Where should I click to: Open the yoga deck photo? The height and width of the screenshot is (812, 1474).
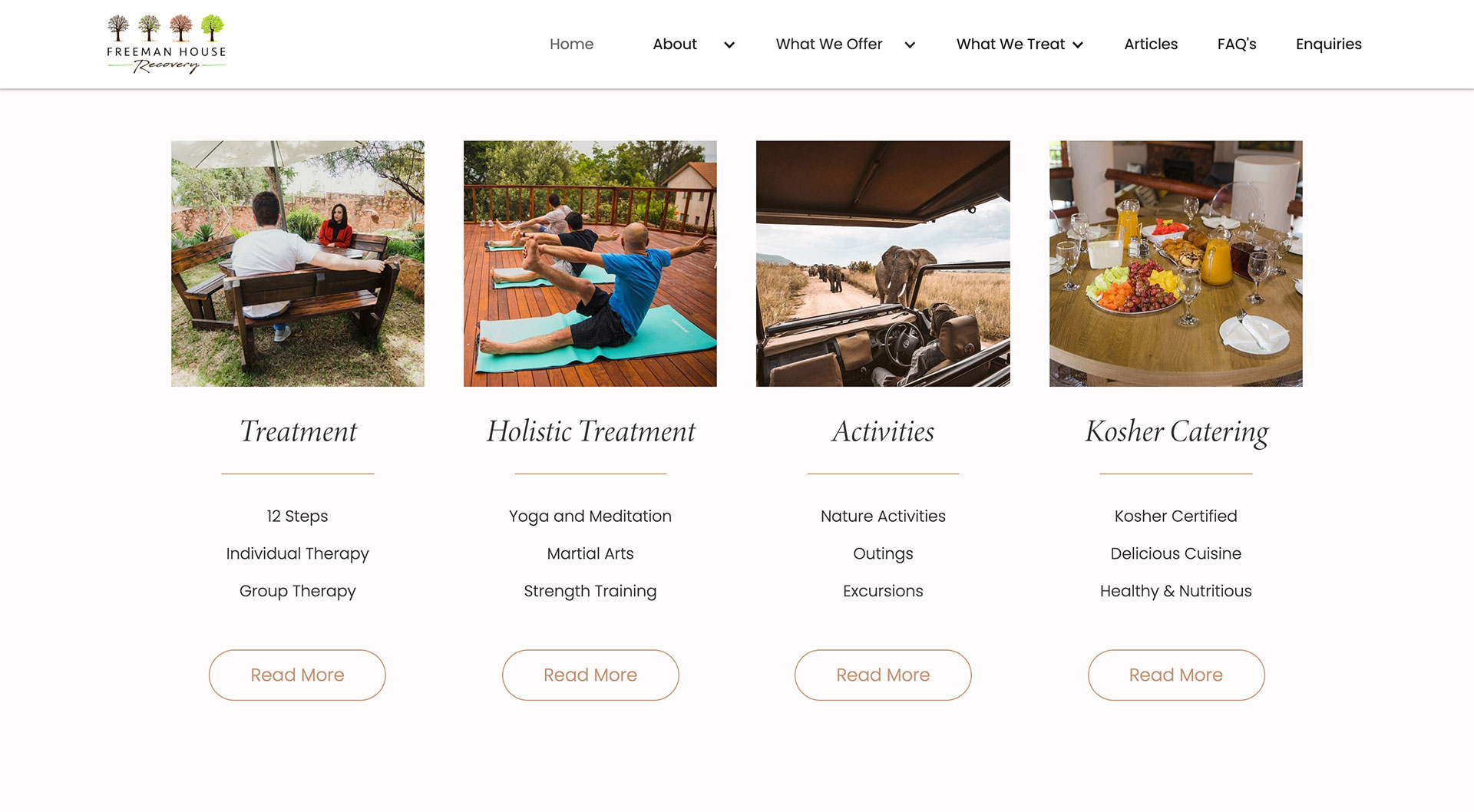(590, 263)
